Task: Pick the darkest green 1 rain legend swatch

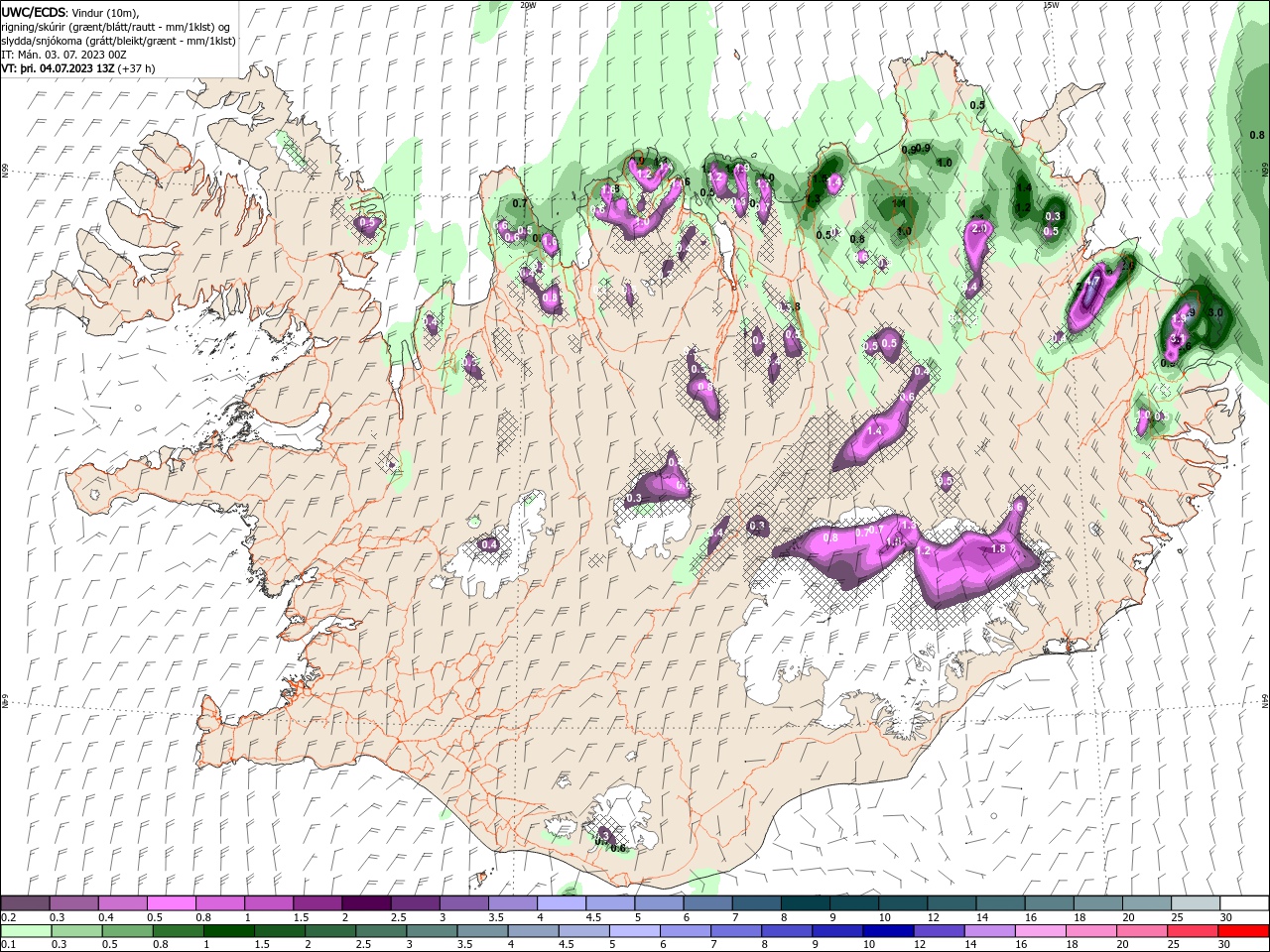Action: click(x=229, y=931)
